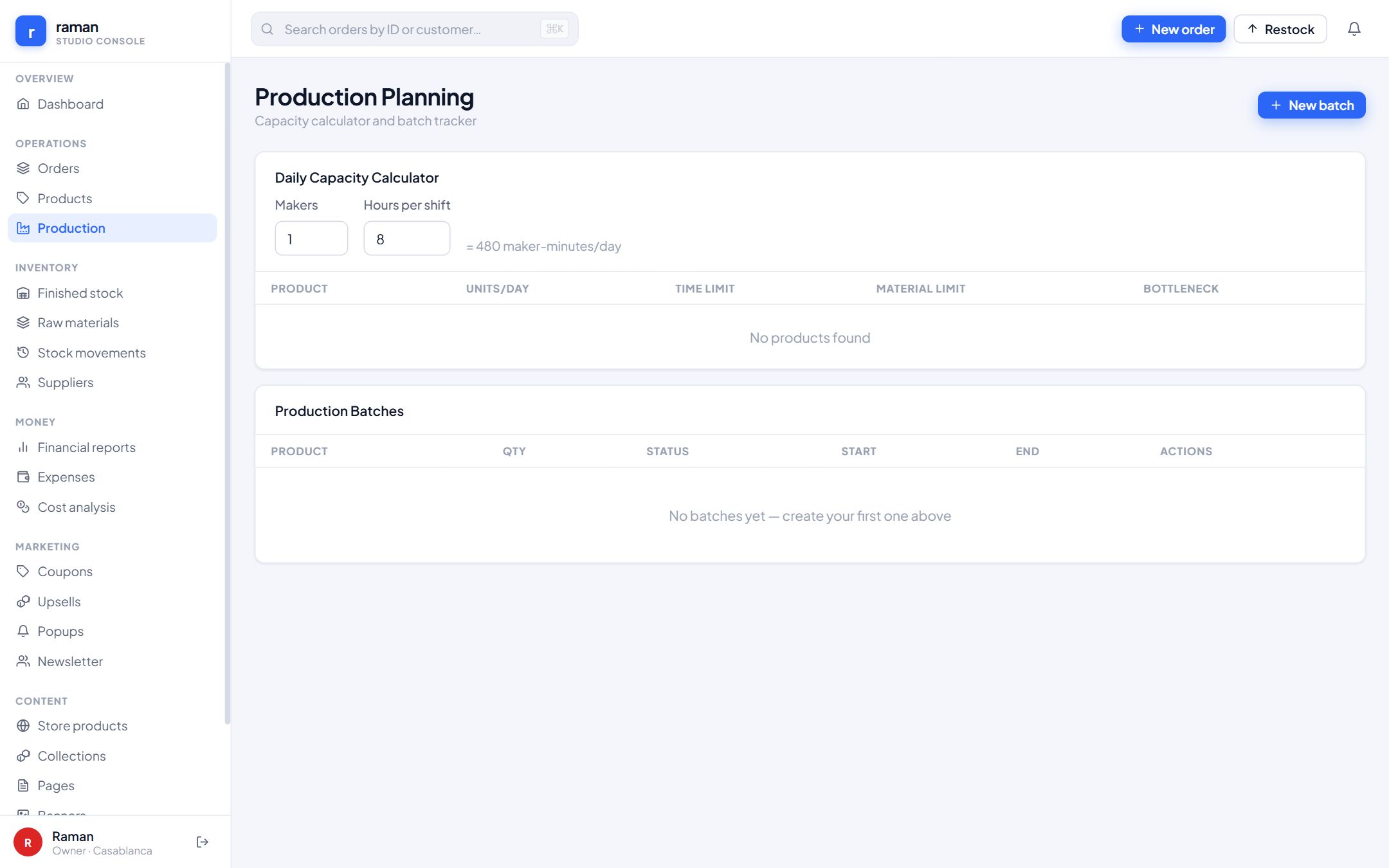
Task: Open Raw materials page
Action: pos(112,323)
